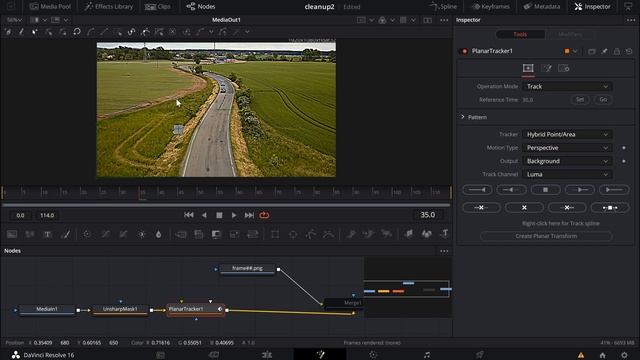
Task: Add a Text+ node from toolbar
Action: (47, 234)
